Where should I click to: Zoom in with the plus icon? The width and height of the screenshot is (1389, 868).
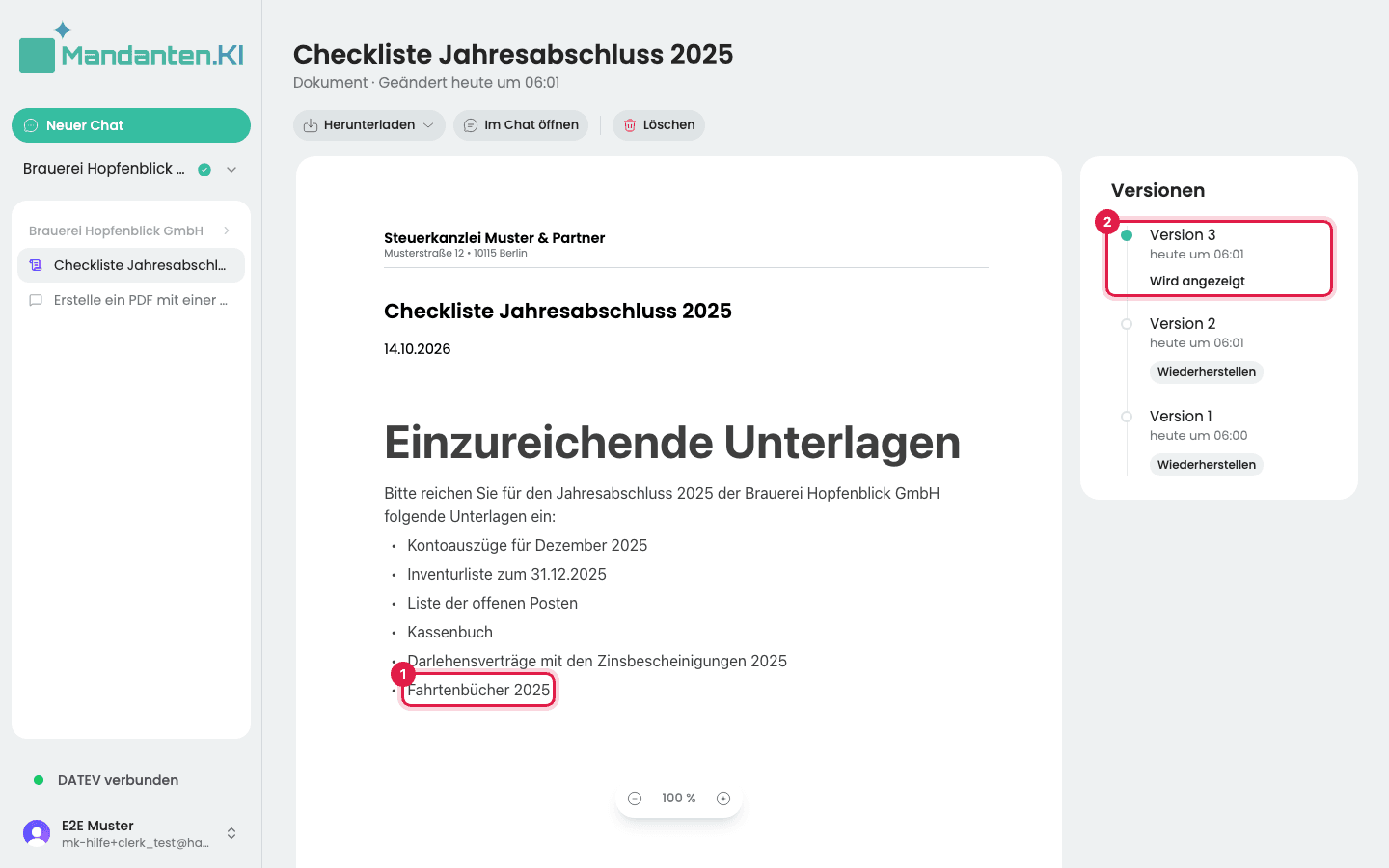tap(723, 799)
